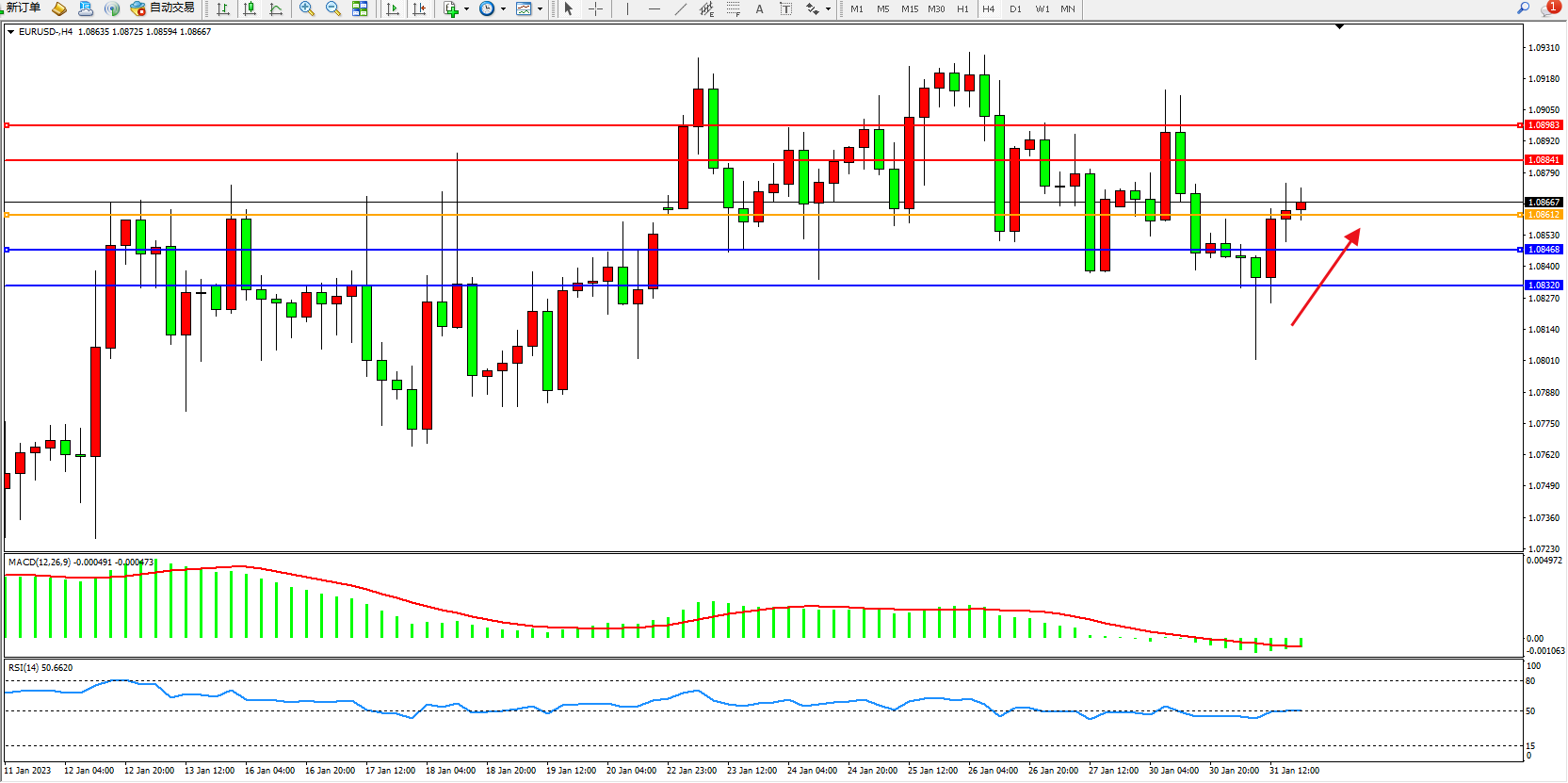Select the Fibonacci retracement tool
Image resolution: width=1568 pixels, height=783 pixels.
[x=733, y=8]
